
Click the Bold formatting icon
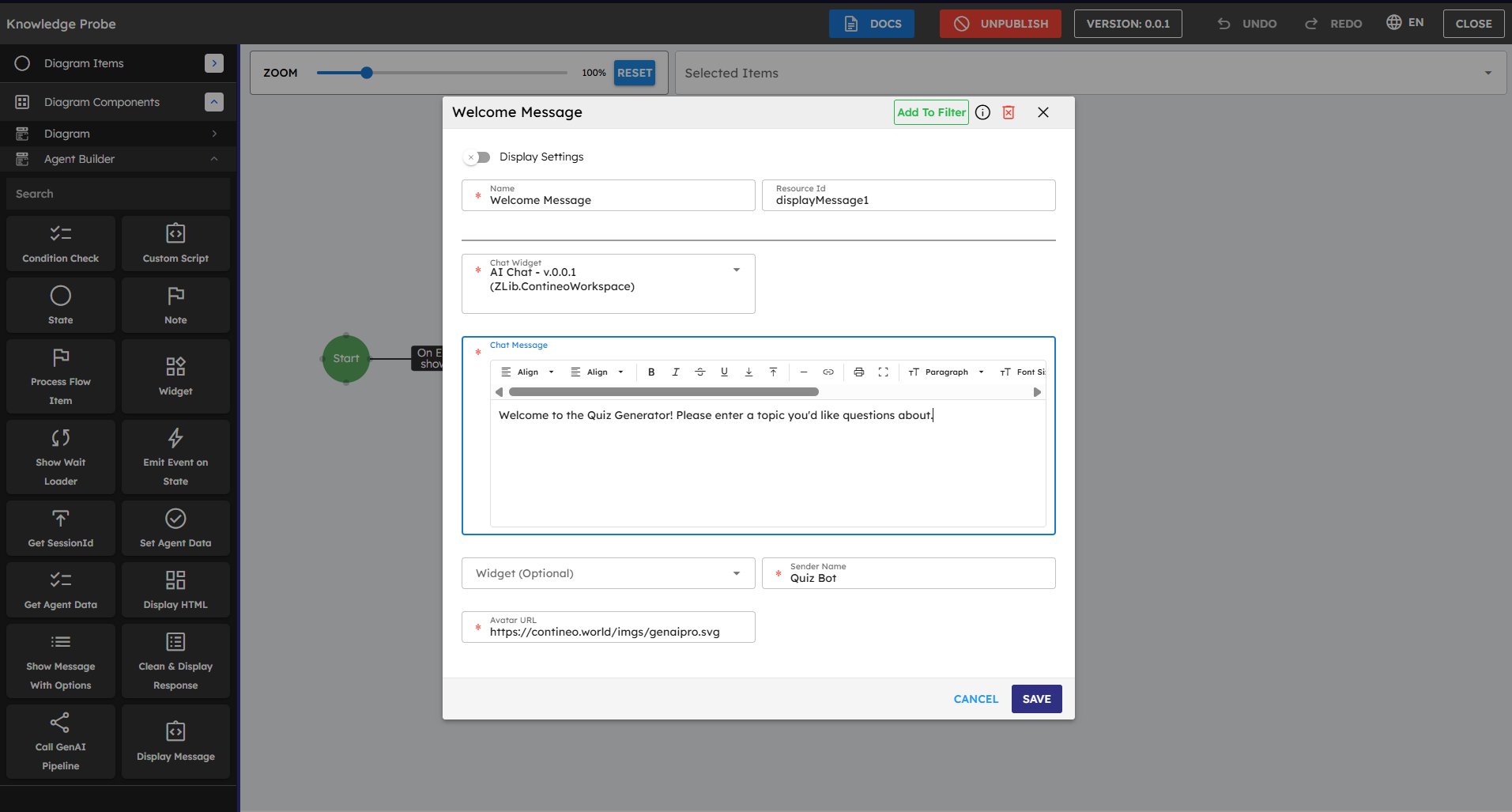pyautogui.click(x=651, y=372)
